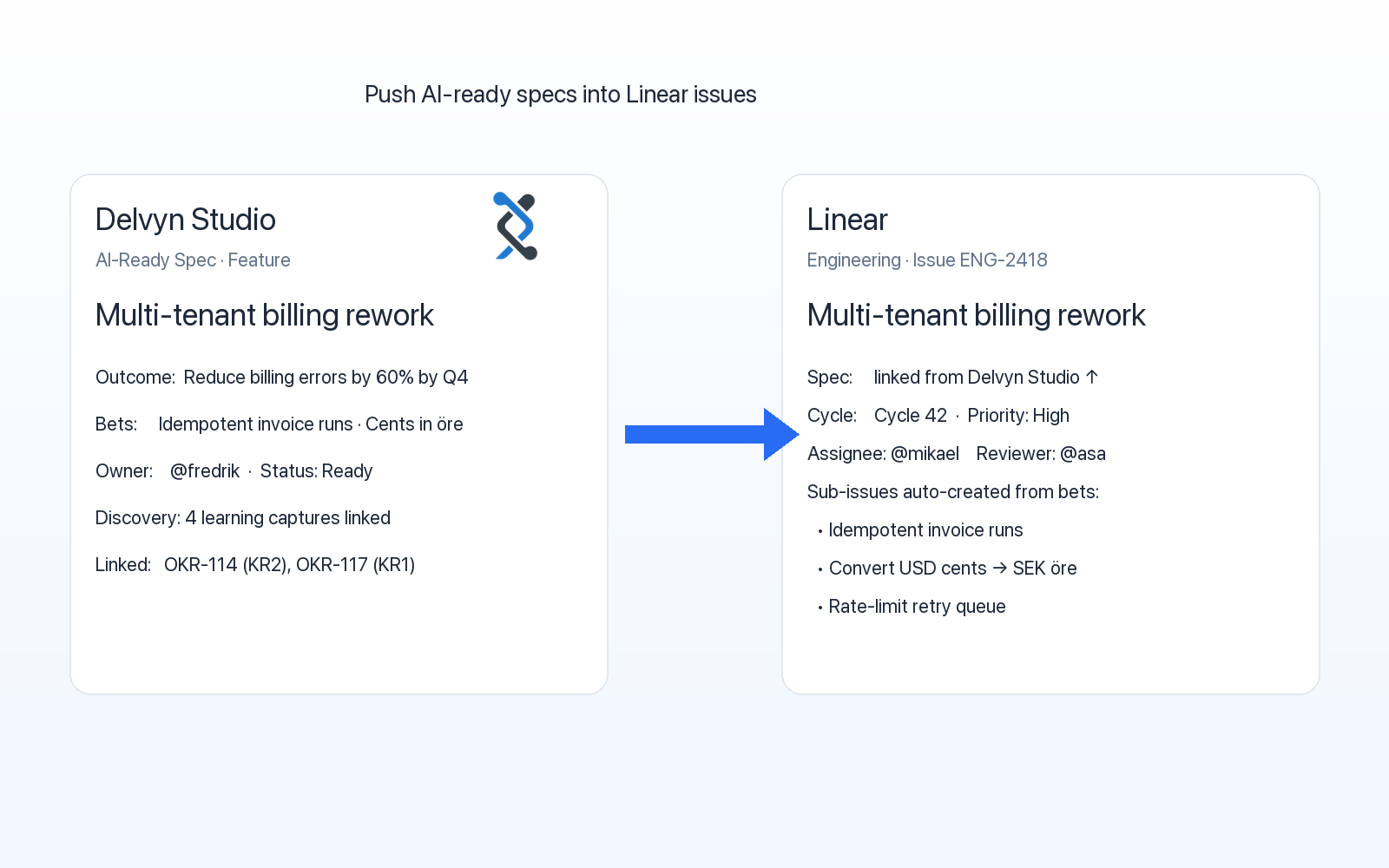Viewport: 1389px width, 868px height.
Task: Select the Cycle 42 value
Action: tap(911, 416)
